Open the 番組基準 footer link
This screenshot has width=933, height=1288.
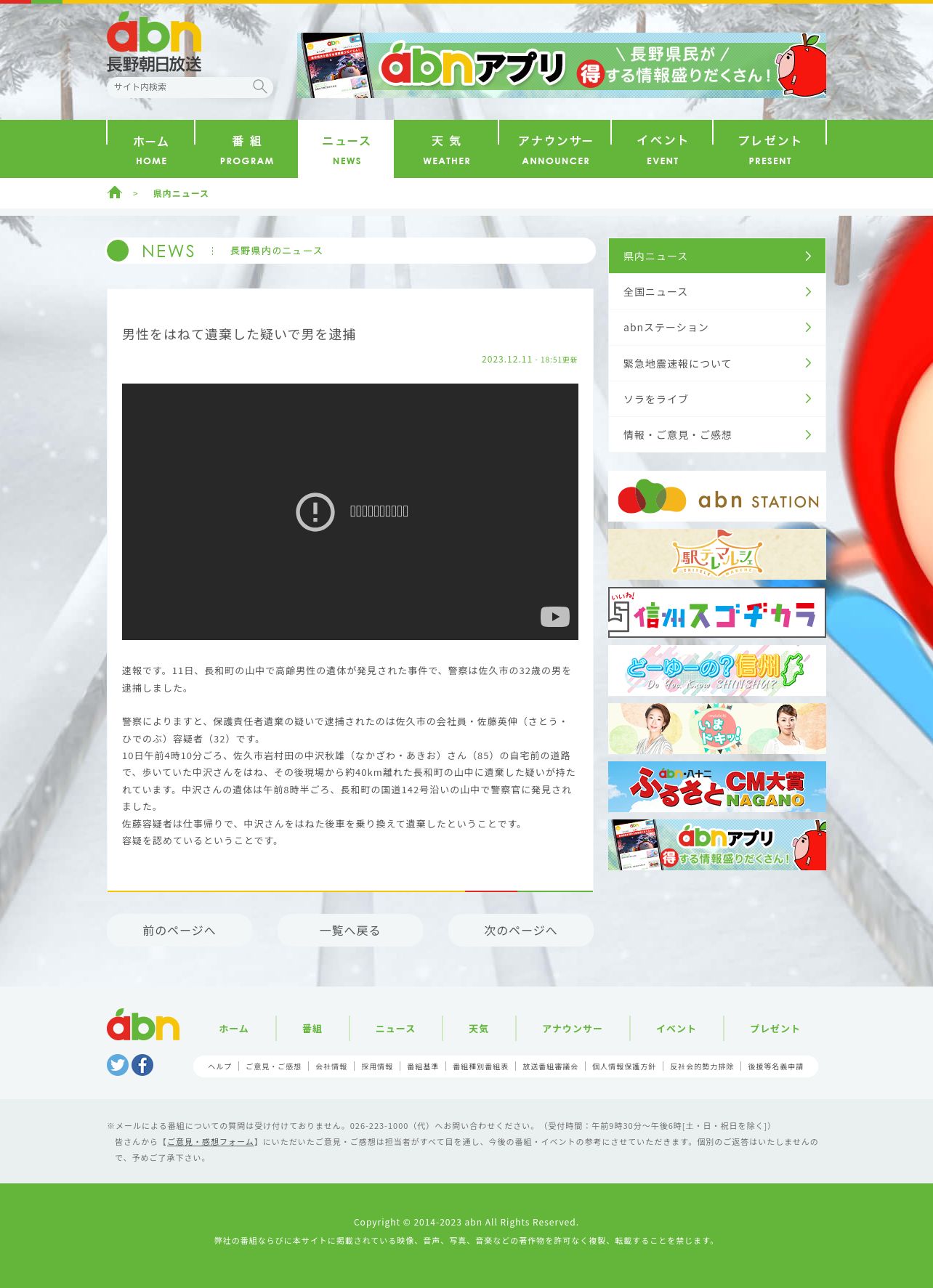coord(423,1066)
